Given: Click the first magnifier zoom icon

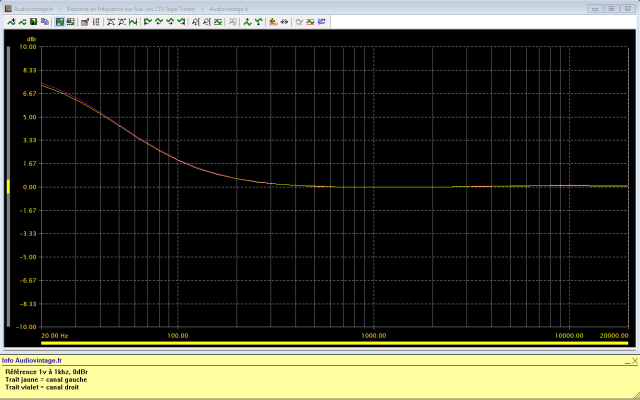Looking at the screenshot, I should pos(196,22).
